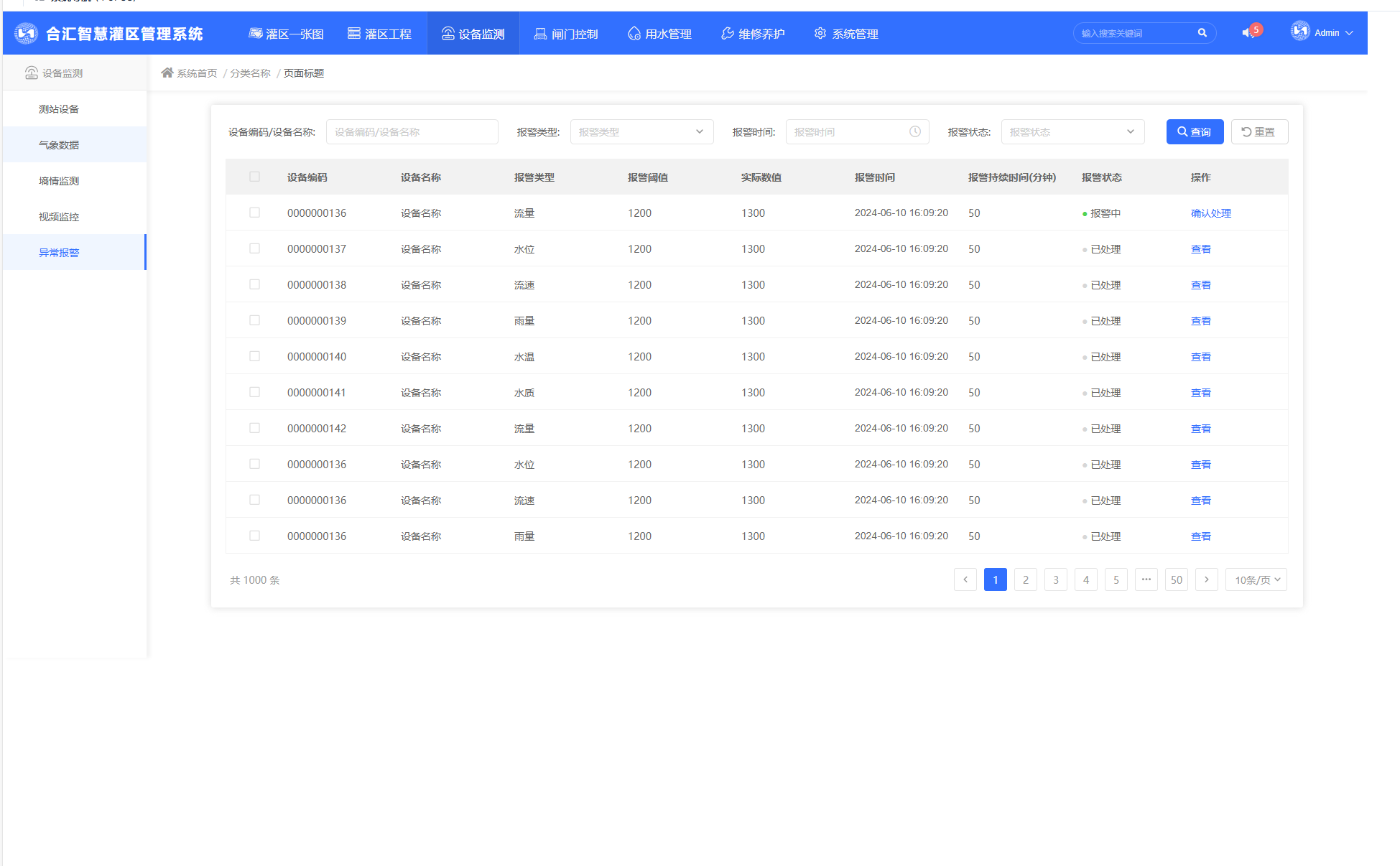Expand the 报警状态 dropdown
1400x866 pixels.
pos(1072,131)
